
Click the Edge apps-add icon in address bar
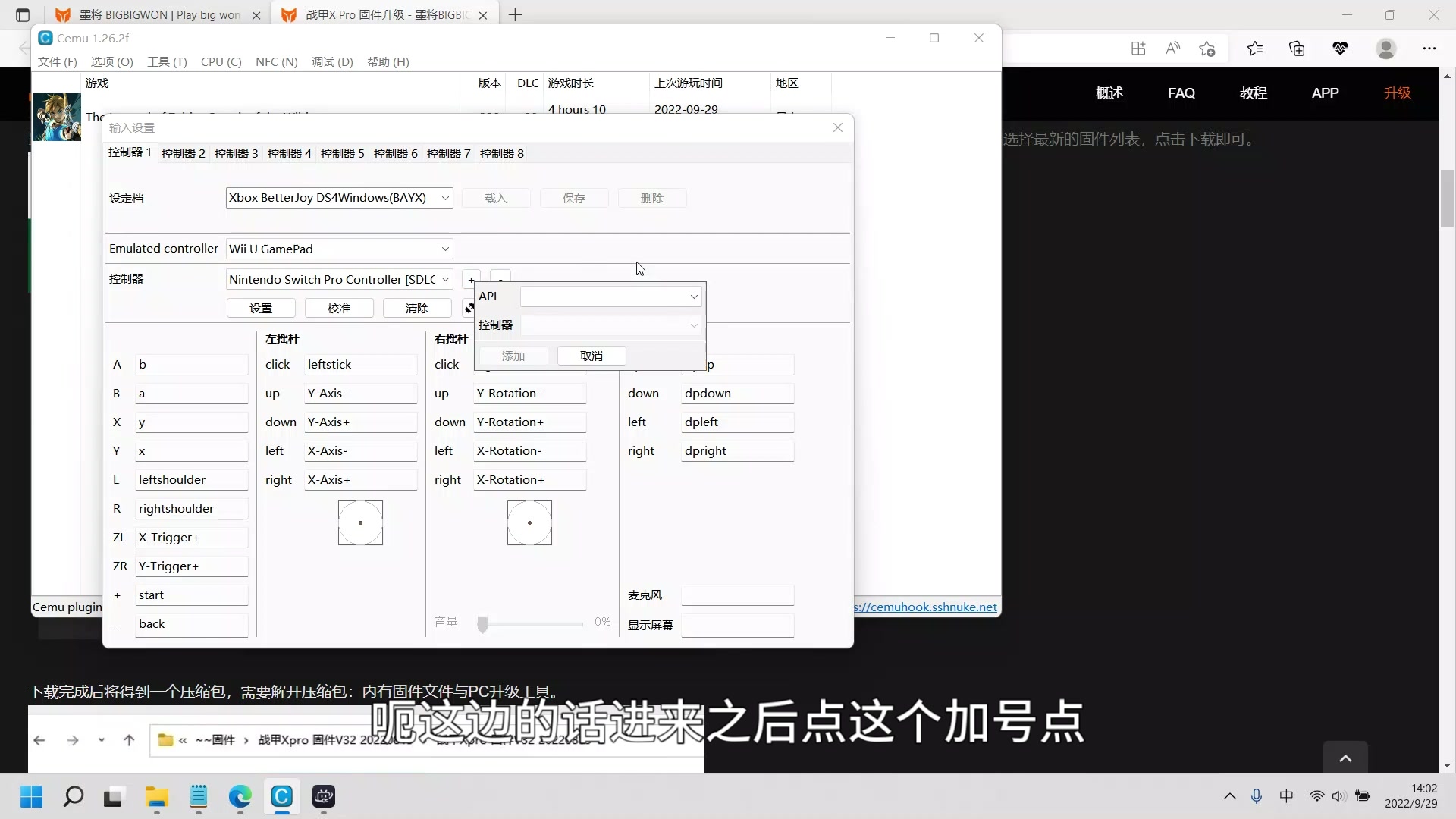pos(1137,49)
